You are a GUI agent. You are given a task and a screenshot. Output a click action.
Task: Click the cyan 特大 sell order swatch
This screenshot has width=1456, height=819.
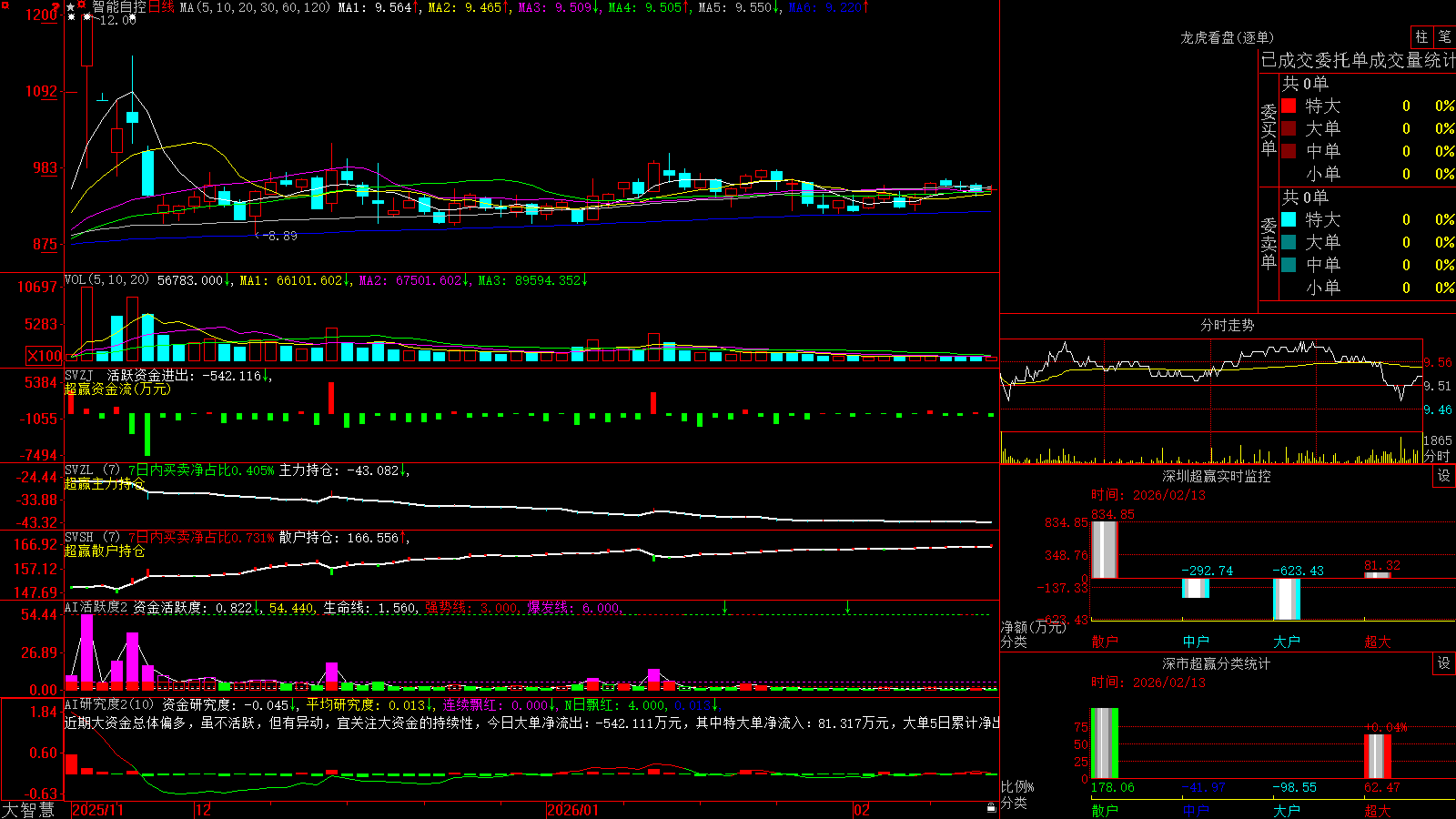[x=1289, y=219]
